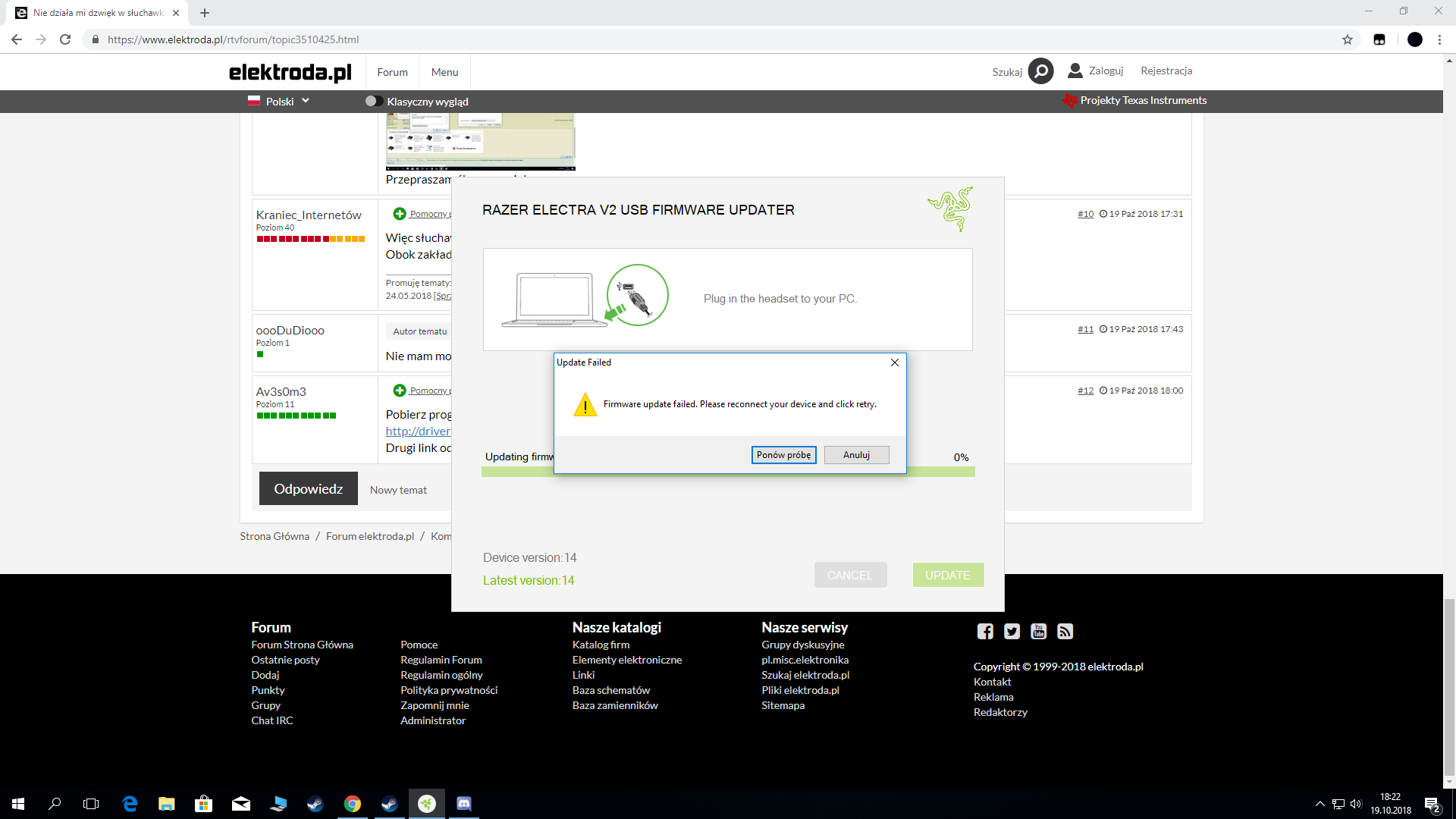Click the Forum elektroda.pl breadcrumb
The image size is (1456, 819).
[x=370, y=536]
